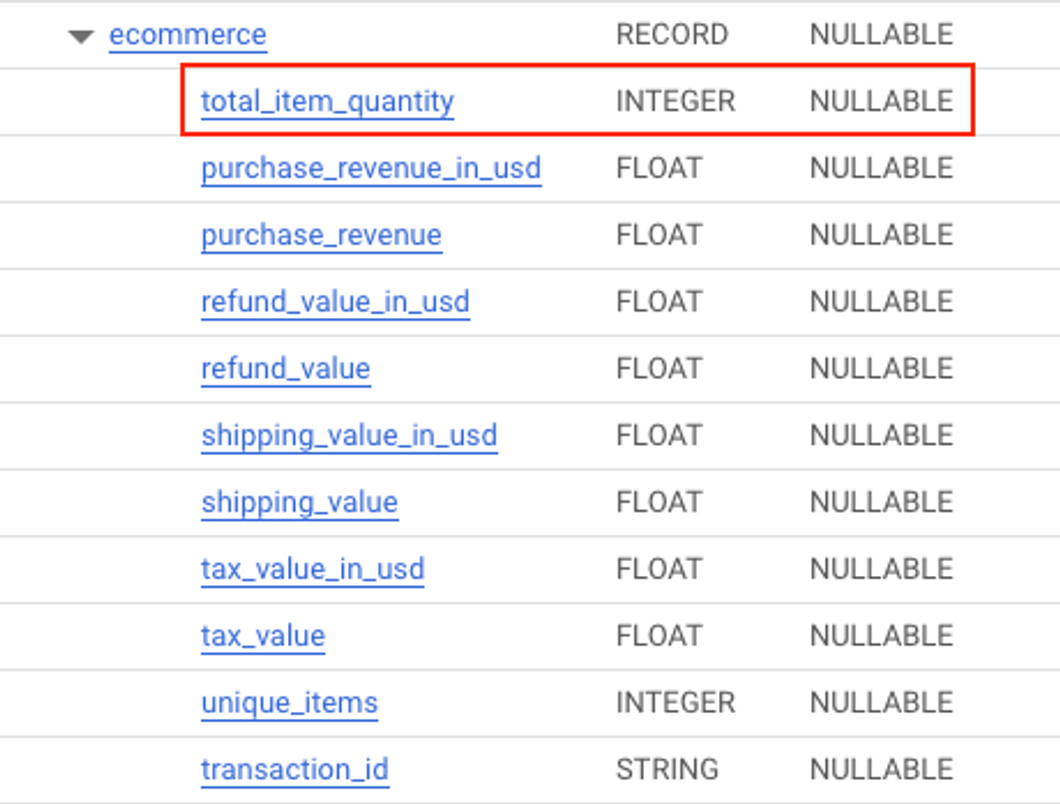Collapse the ecommerce record triangle
Image resolution: width=1060 pixels, height=804 pixels.
pos(81,37)
